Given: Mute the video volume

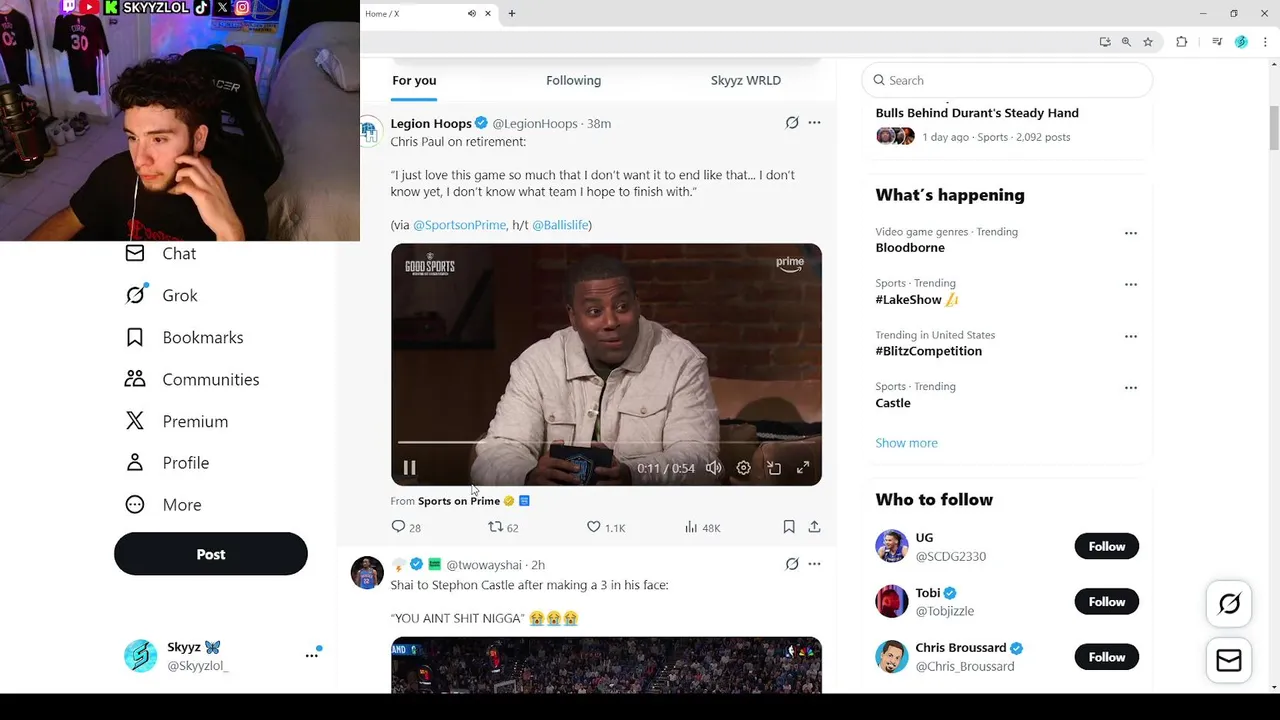Looking at the screenshot, I should (x=713, y=468).
